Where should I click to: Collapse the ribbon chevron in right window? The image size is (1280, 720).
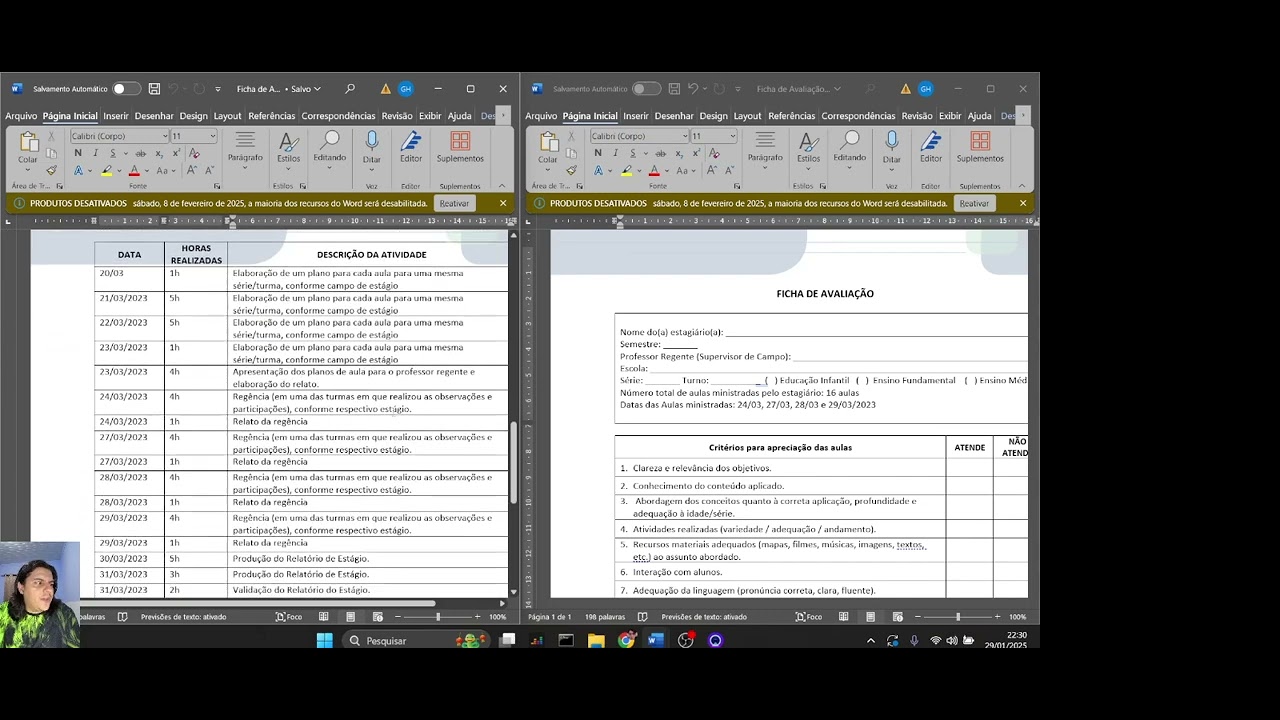pos(1022,186)
